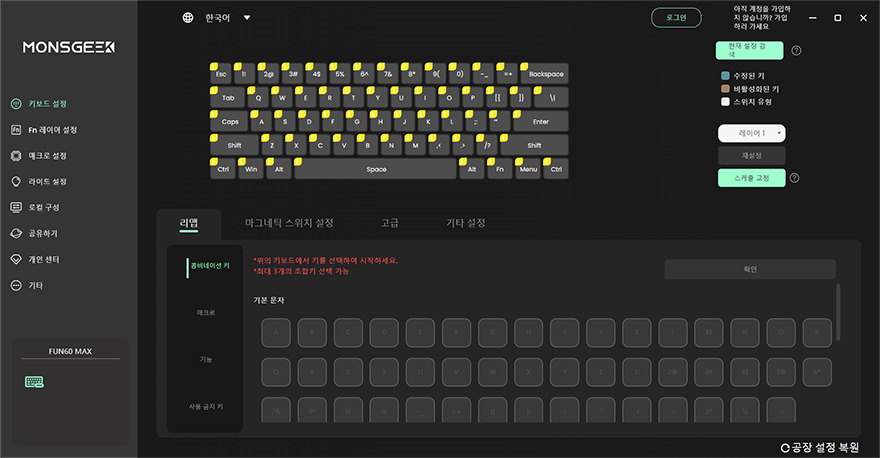Select the Menu key on the keyboard layout
Image resolution: width=880 pixels, height=458 pixels.
528,169
